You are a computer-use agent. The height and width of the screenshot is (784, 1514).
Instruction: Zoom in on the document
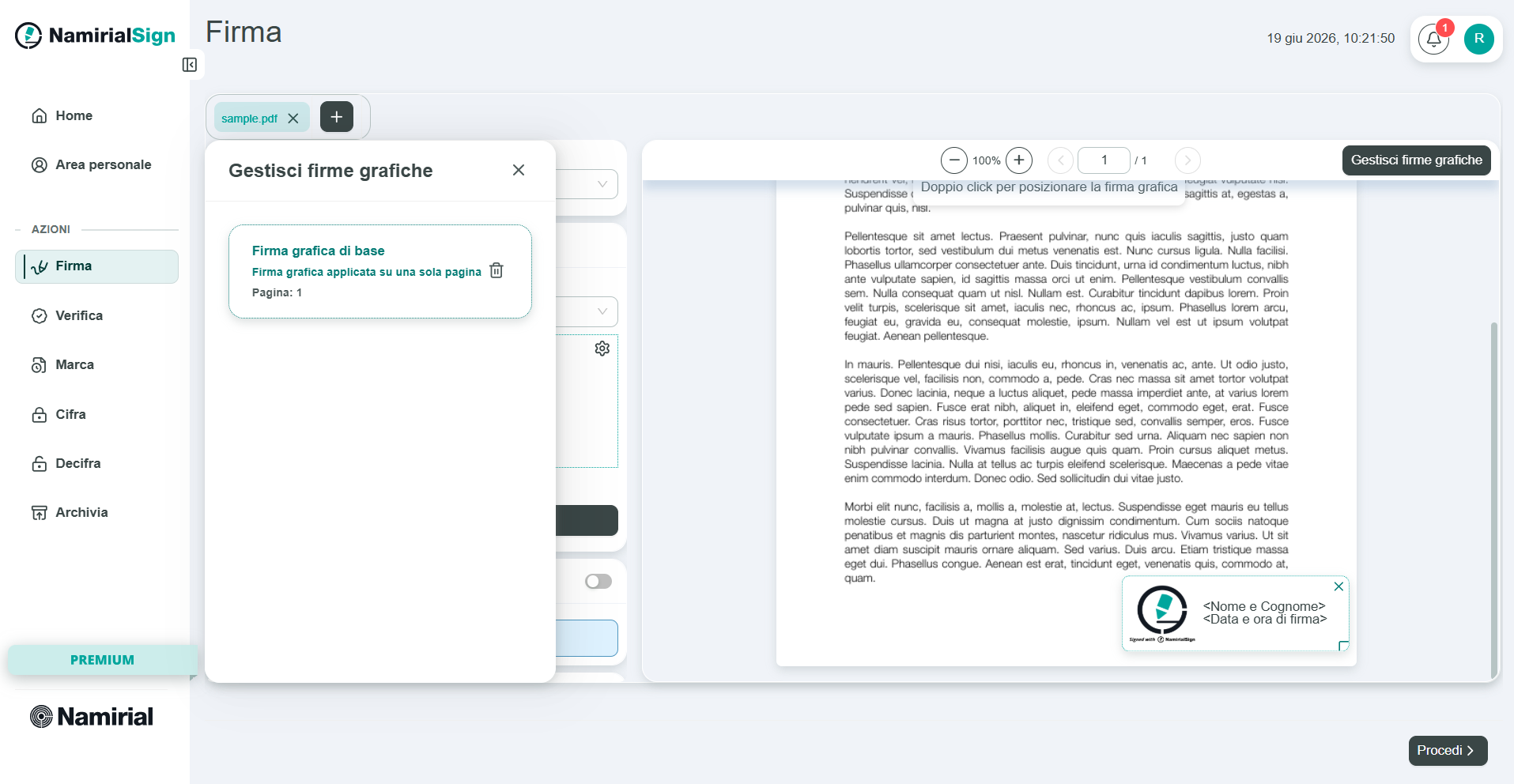(1019, 160)
